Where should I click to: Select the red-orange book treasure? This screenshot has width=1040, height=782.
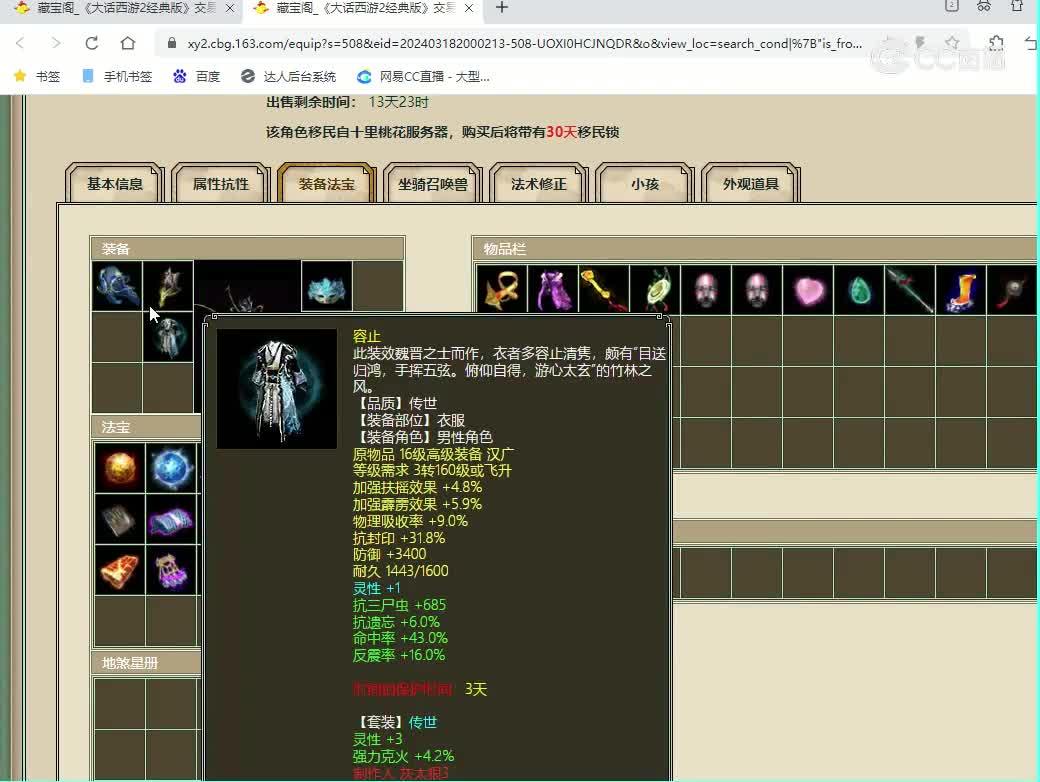(x=120, y=570)
